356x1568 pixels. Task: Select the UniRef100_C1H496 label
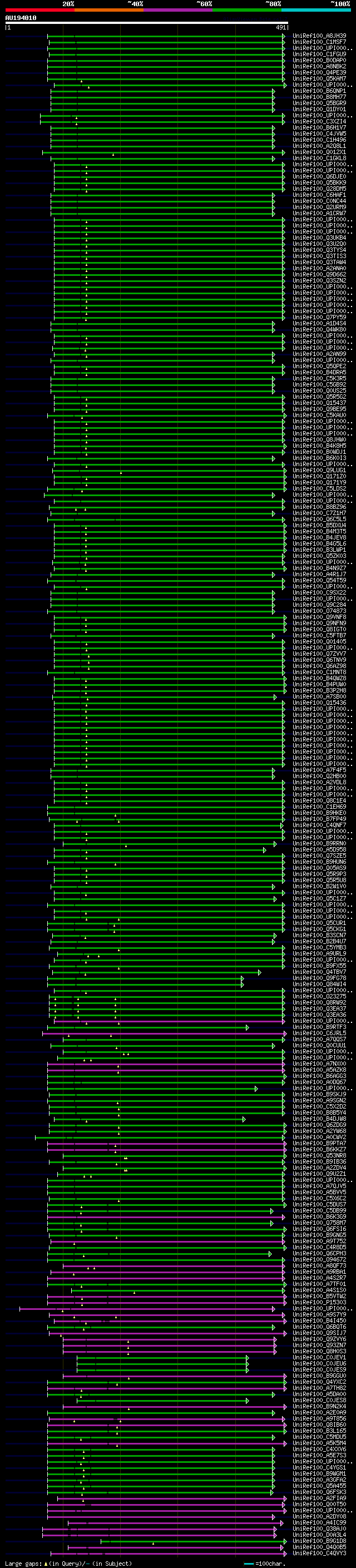click(x=319, y=140)
